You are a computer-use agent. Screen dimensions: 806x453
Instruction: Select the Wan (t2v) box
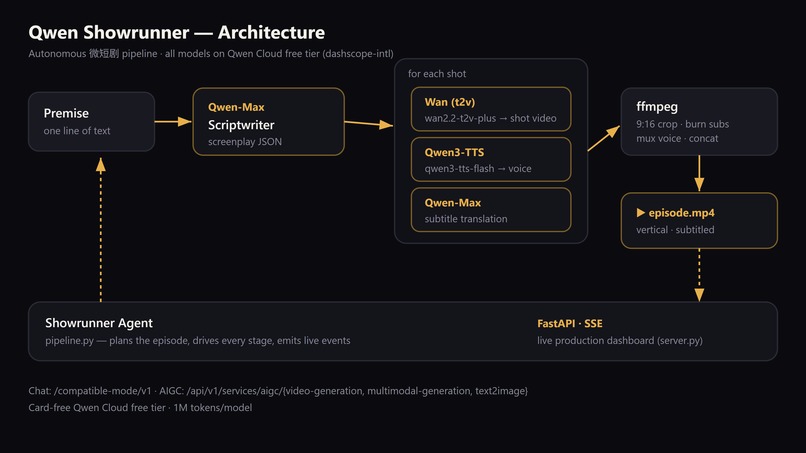click(x=491, y=109)
